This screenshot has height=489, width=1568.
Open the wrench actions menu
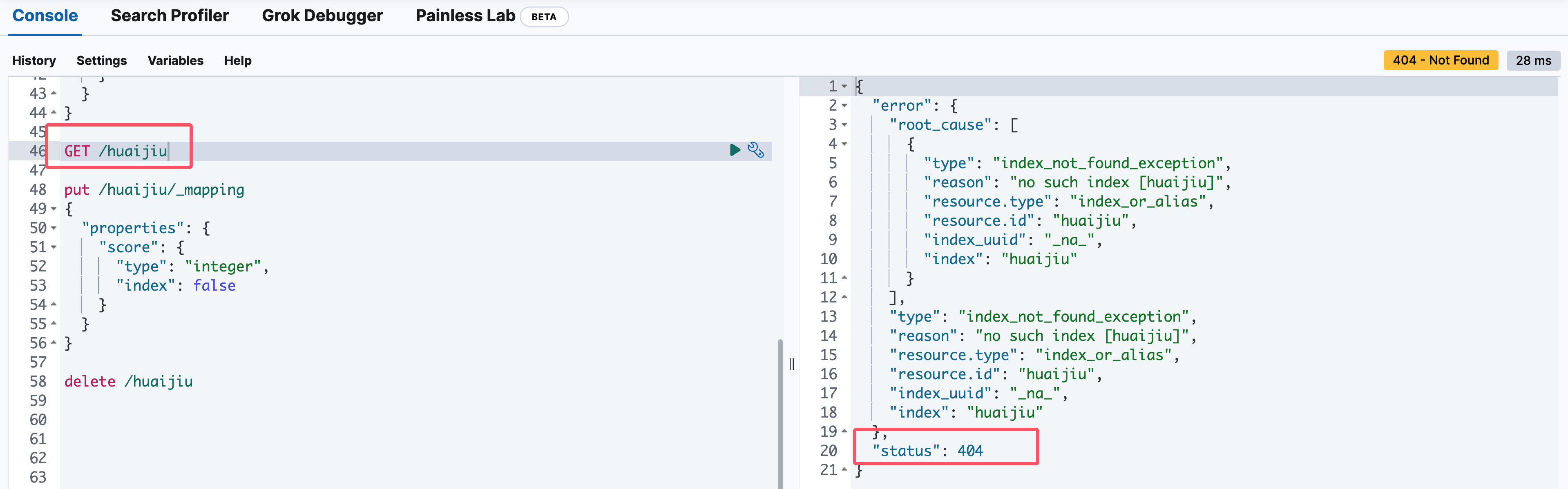coord(755,150)
